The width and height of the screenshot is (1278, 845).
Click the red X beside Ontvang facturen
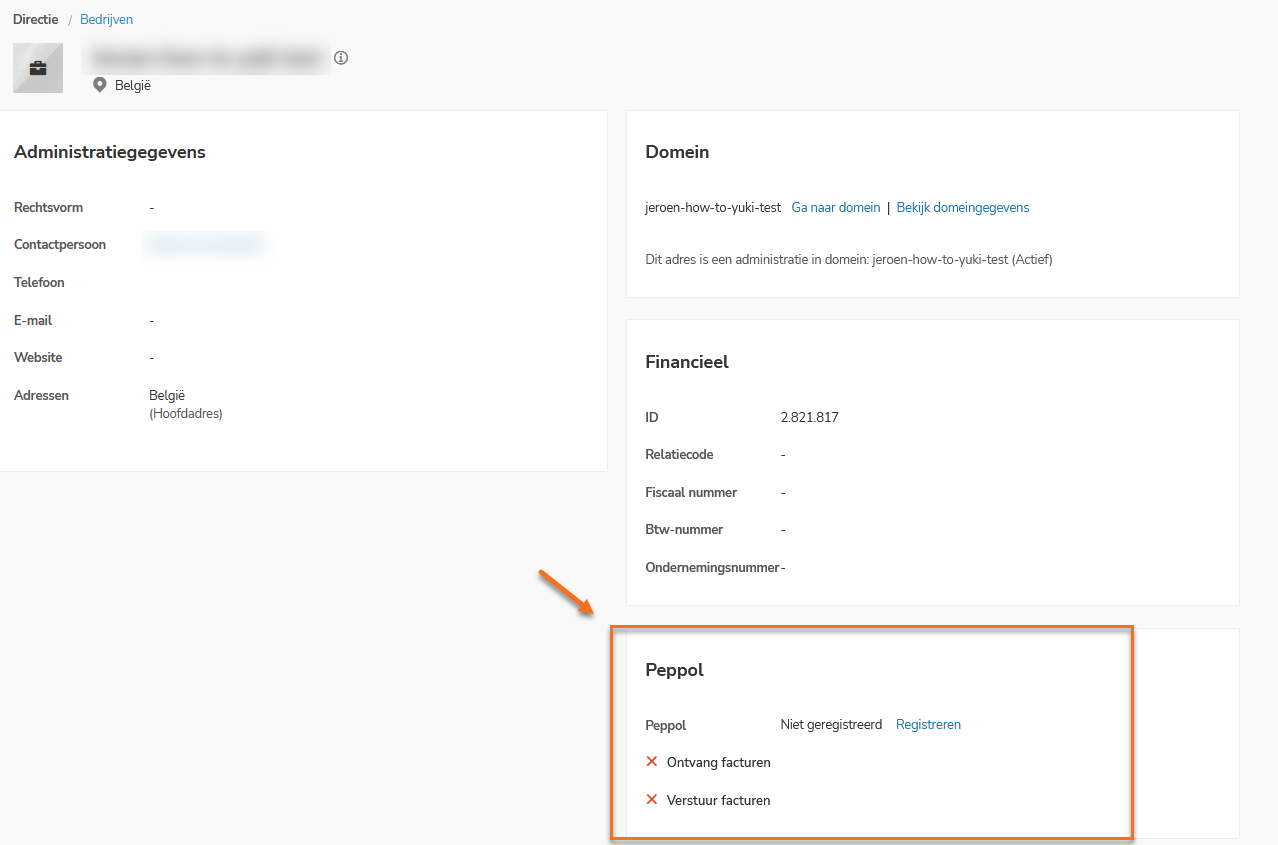(x=652, y=762)
